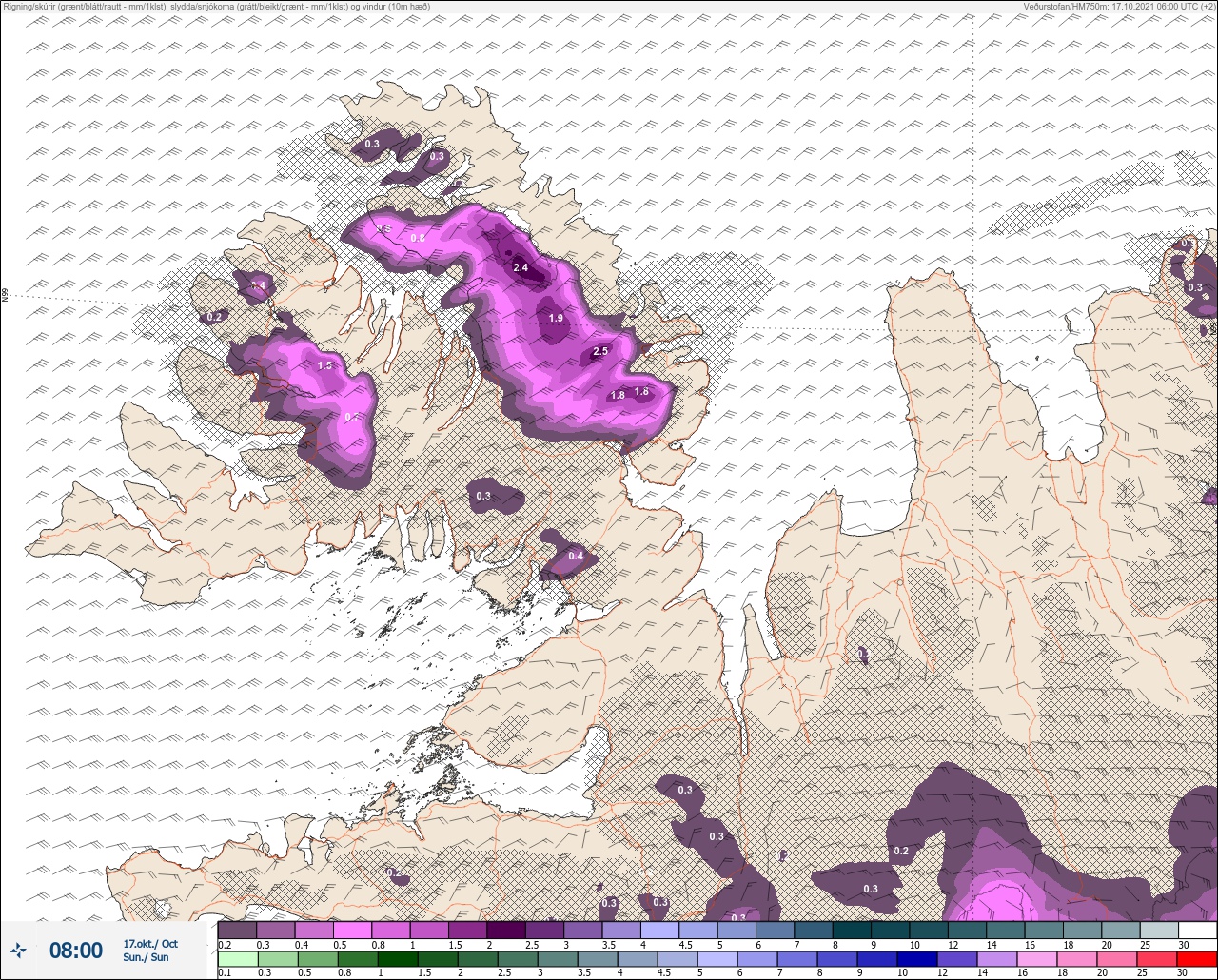
Task: Click the N99 label on the left edge
Action: tap(5, 296)
